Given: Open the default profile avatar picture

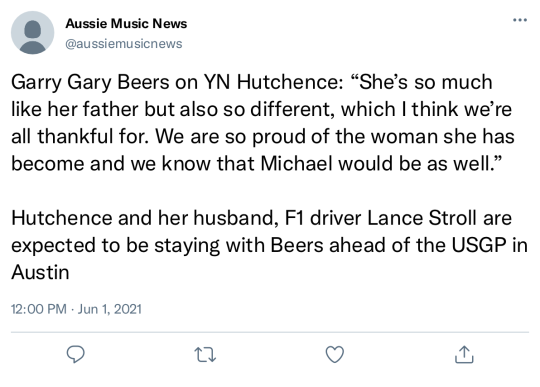Looking at the screenshot, I should 32,33.
